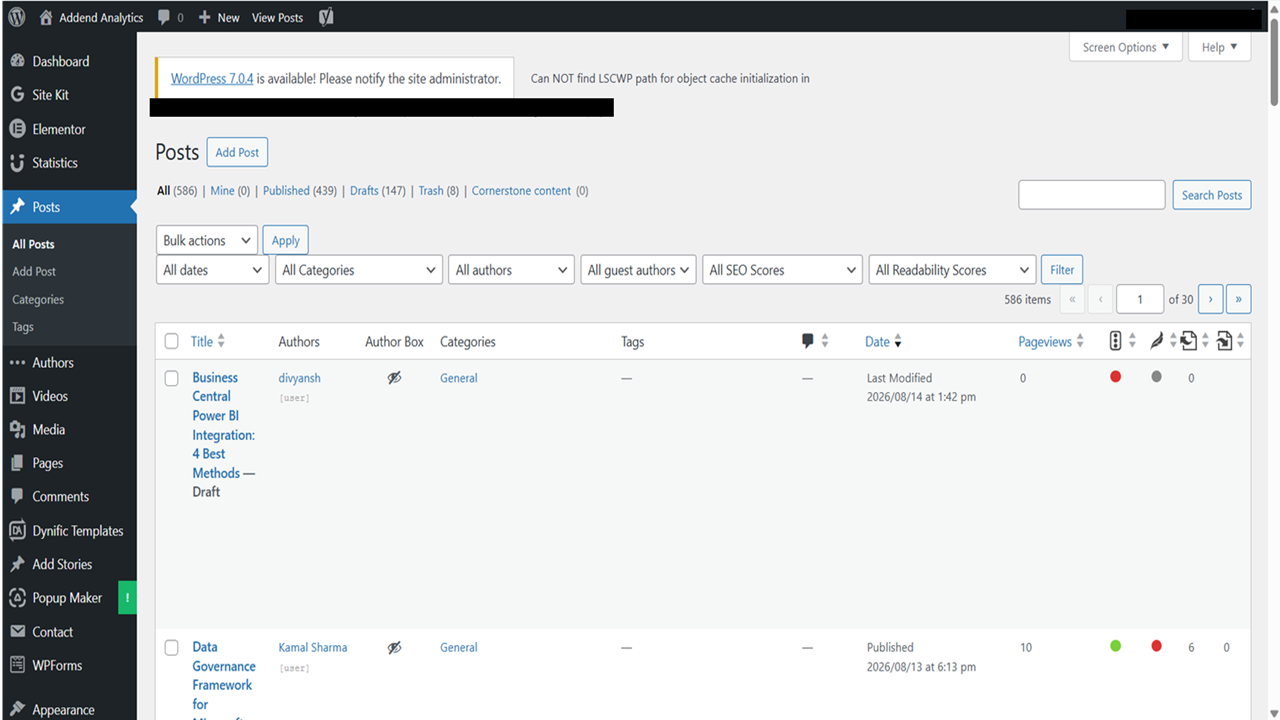
Task: Open the All authors dropdown
Action: click(511, 270)
